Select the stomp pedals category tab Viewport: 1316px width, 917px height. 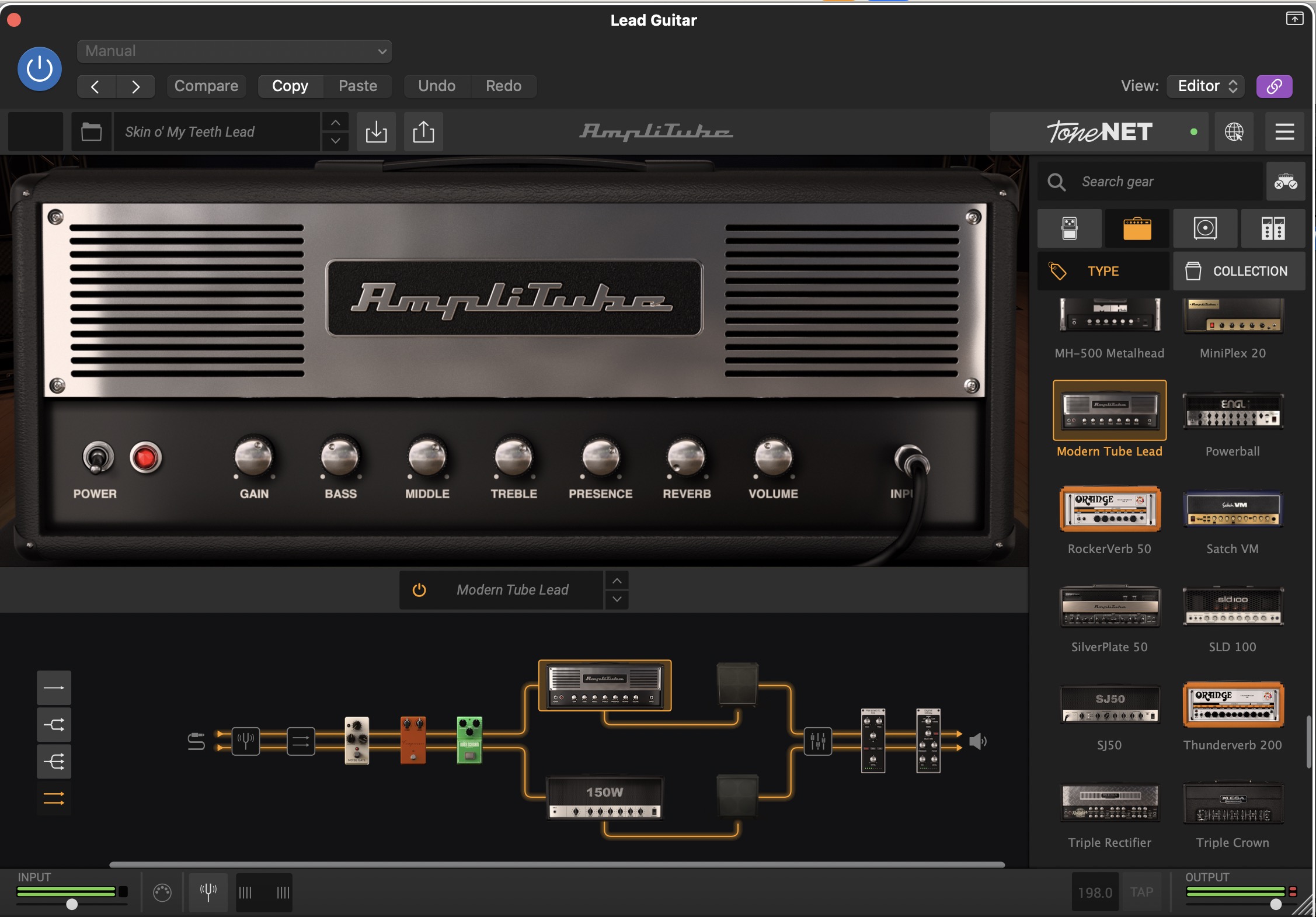(x=1070, y=228)
